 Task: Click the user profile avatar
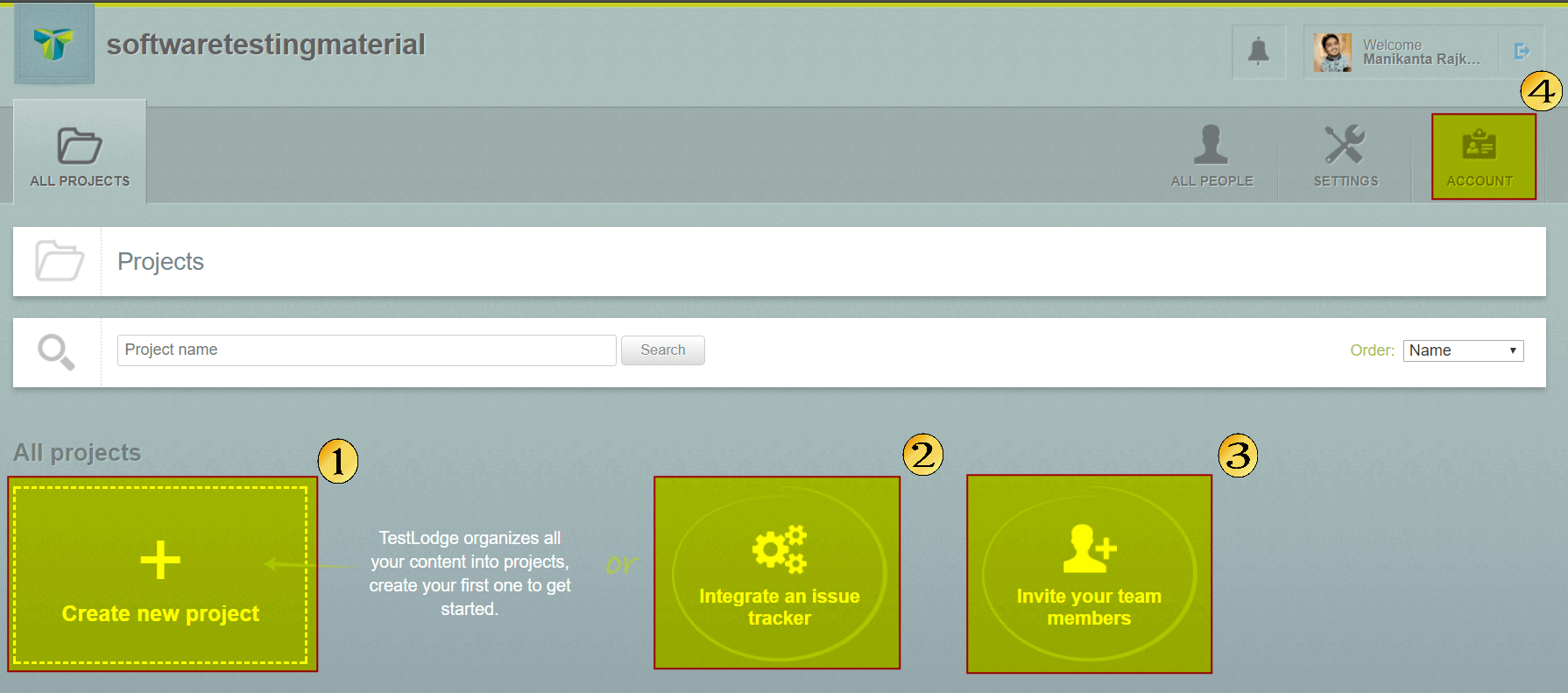pos(1332,53)
